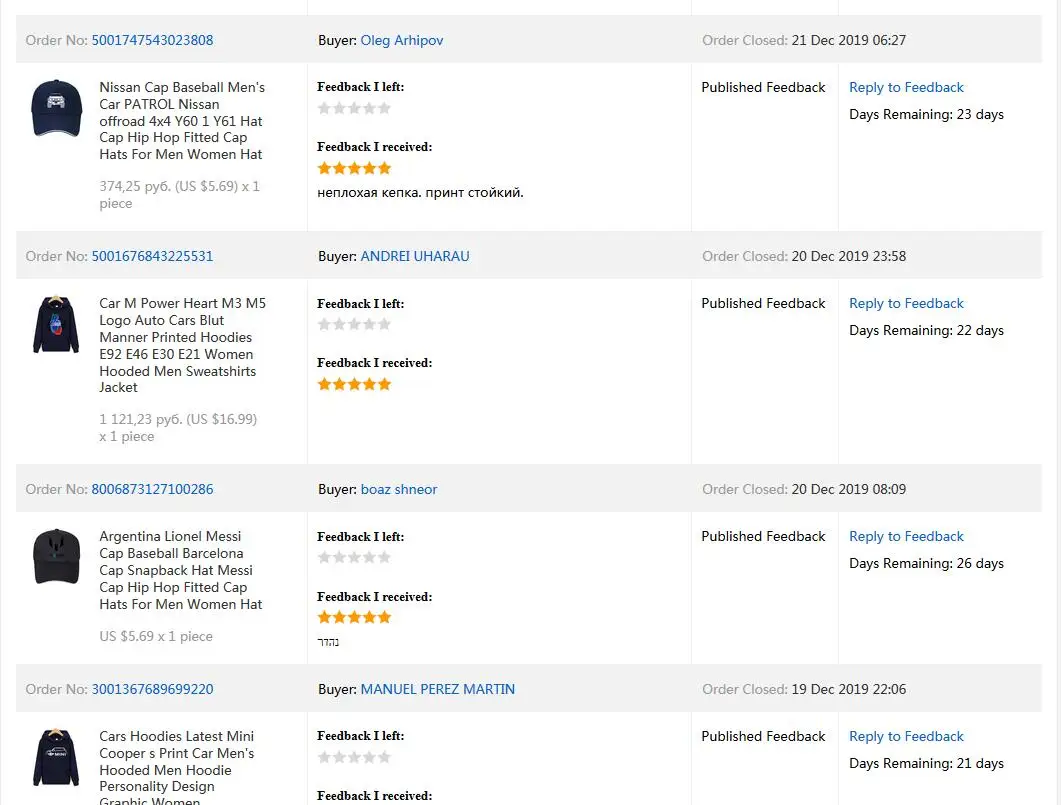The image size is (1061, 805).
Task: Reply to Feedback for ANDREI UHARAU order
Action: (x=906, y=303)
